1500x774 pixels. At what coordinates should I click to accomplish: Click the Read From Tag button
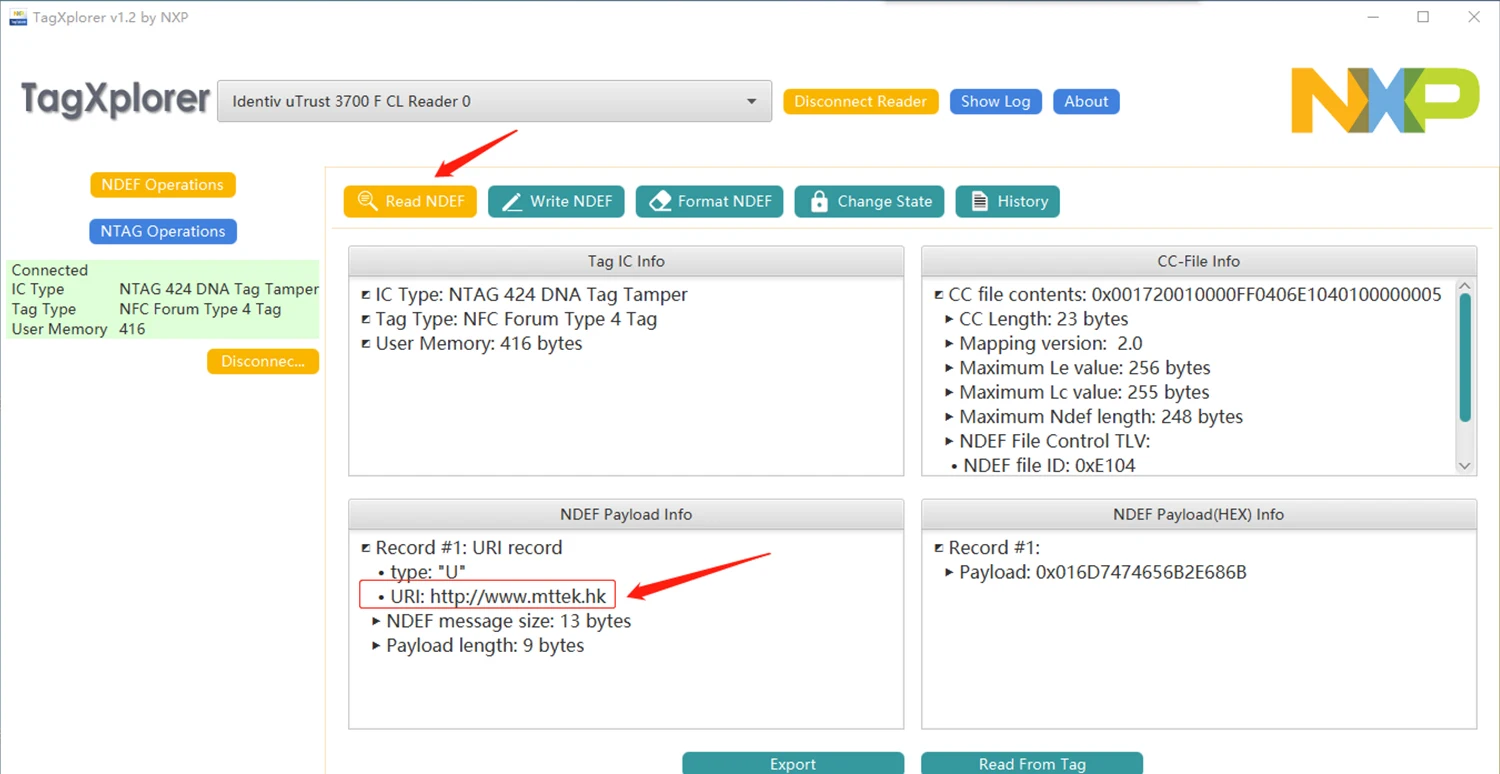(1032, 763)
